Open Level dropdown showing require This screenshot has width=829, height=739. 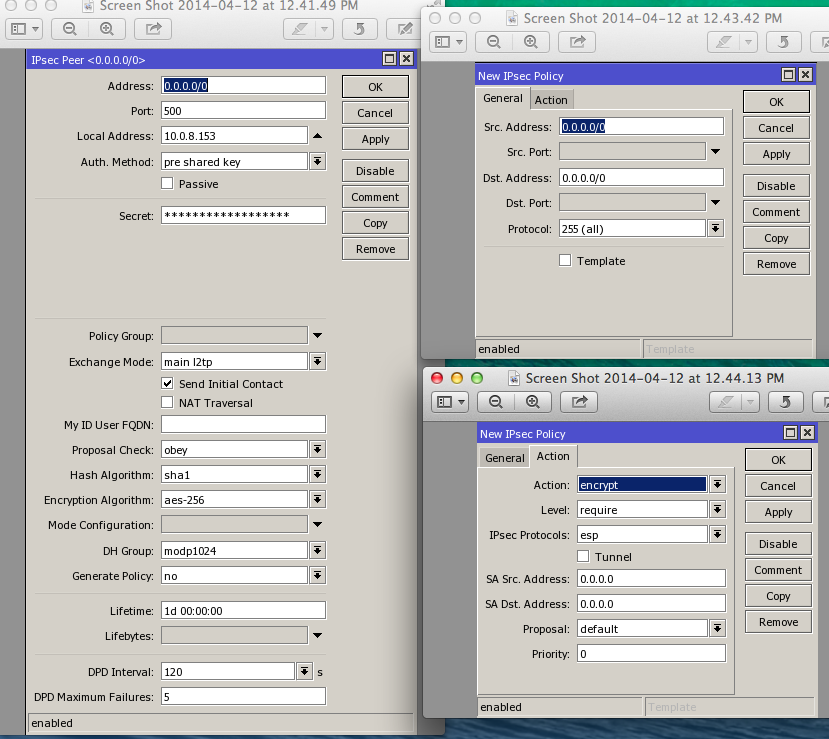tap(717, 510)
